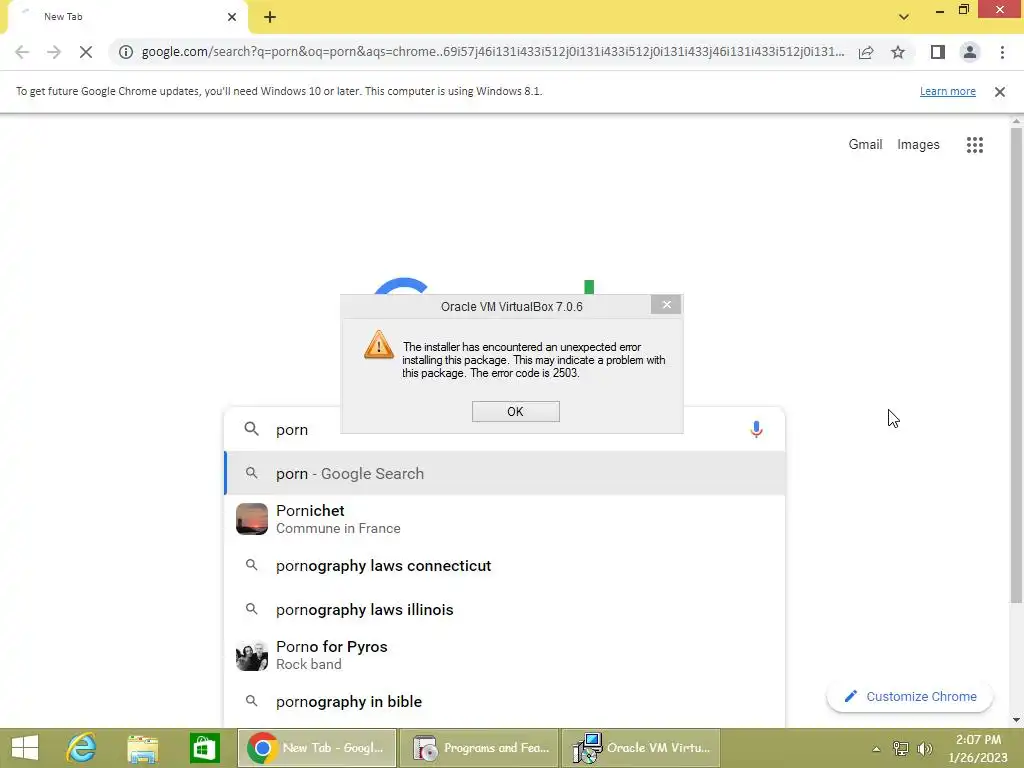Expand the tab search chevron

tap(904, 17)
